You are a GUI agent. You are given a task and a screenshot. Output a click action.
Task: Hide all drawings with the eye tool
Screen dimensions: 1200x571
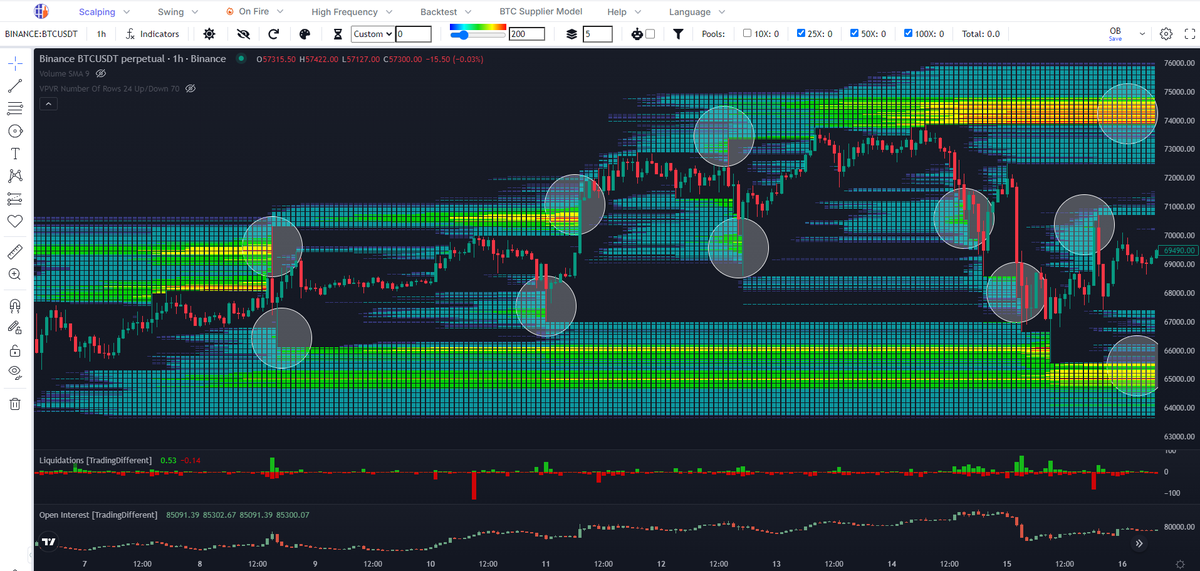pos(15,372)
